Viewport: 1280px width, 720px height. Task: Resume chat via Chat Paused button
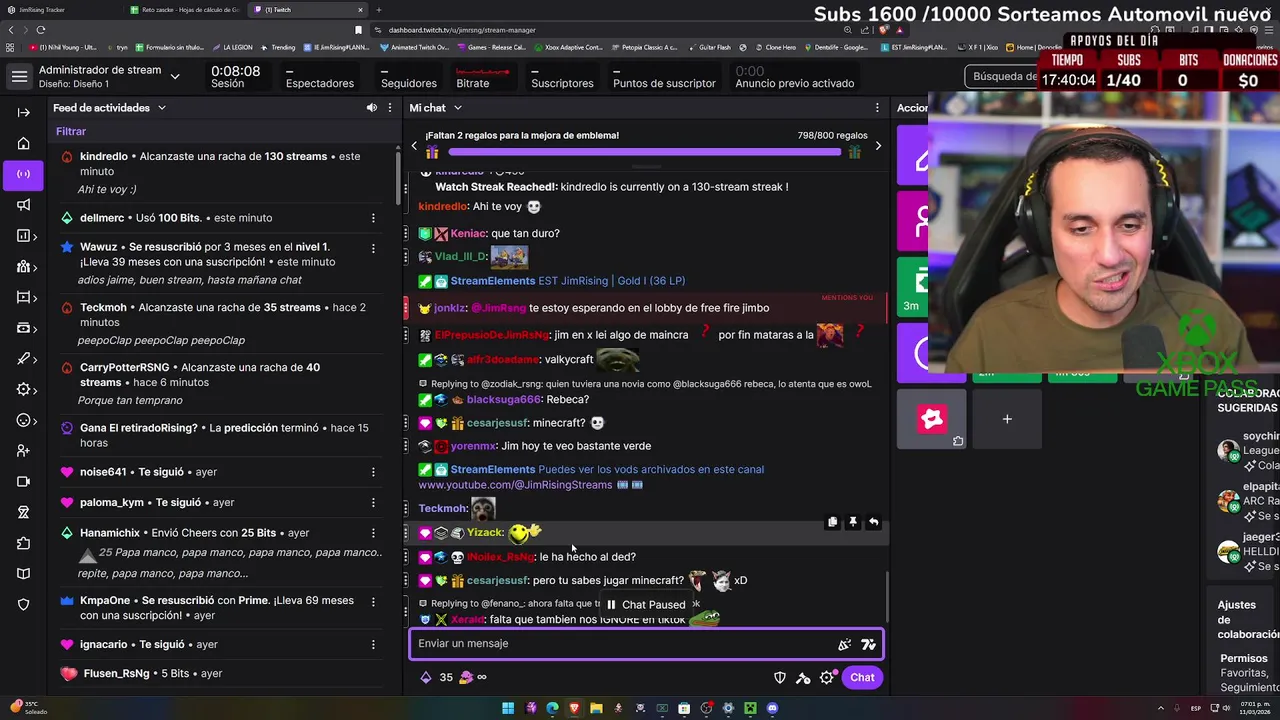coord(646,605)
